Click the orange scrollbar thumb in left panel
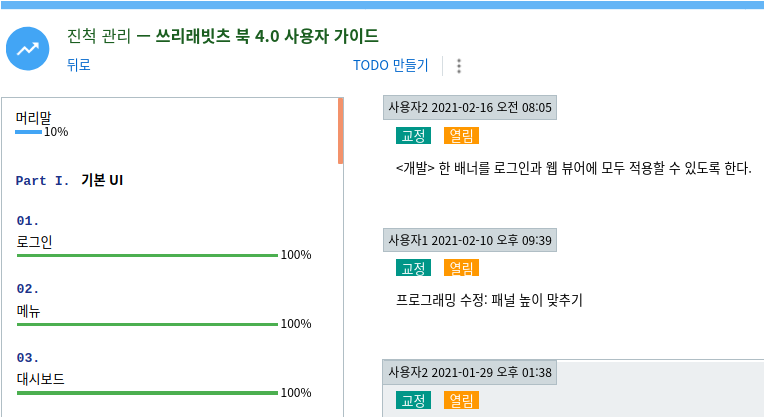Screen dimensions: 765x418 tap(341, 130)
